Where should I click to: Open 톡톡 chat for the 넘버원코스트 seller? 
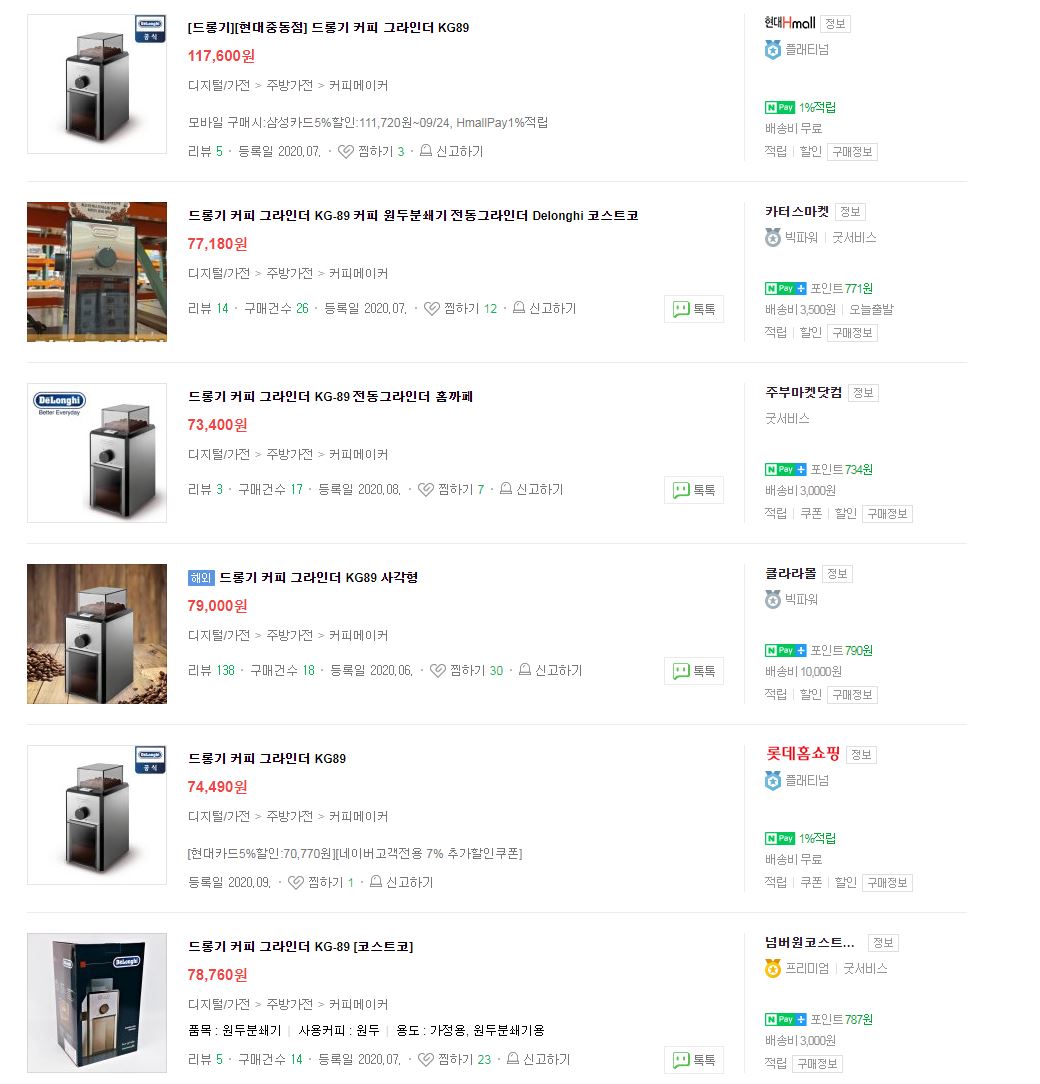pos(694,1060)
